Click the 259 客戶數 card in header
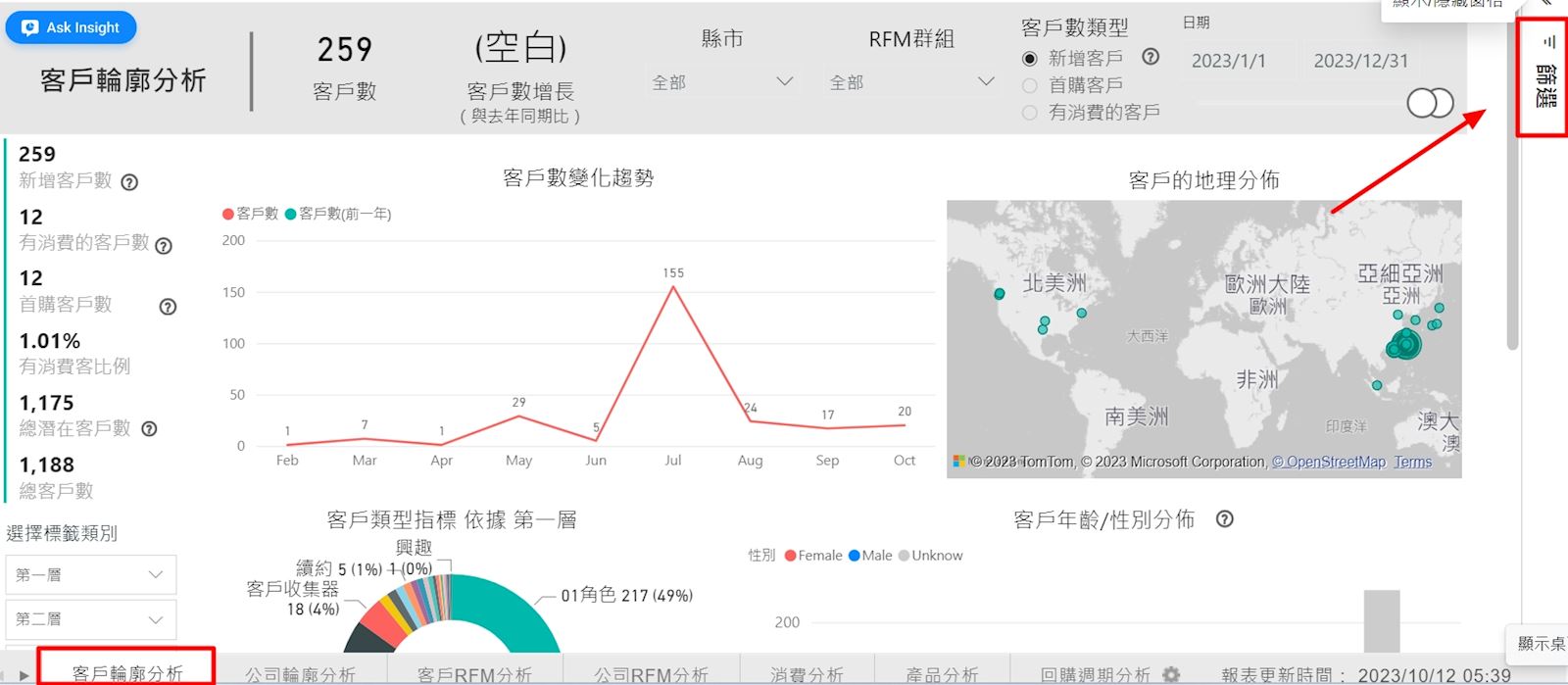1568x685 pixels. tap(345, 68)
